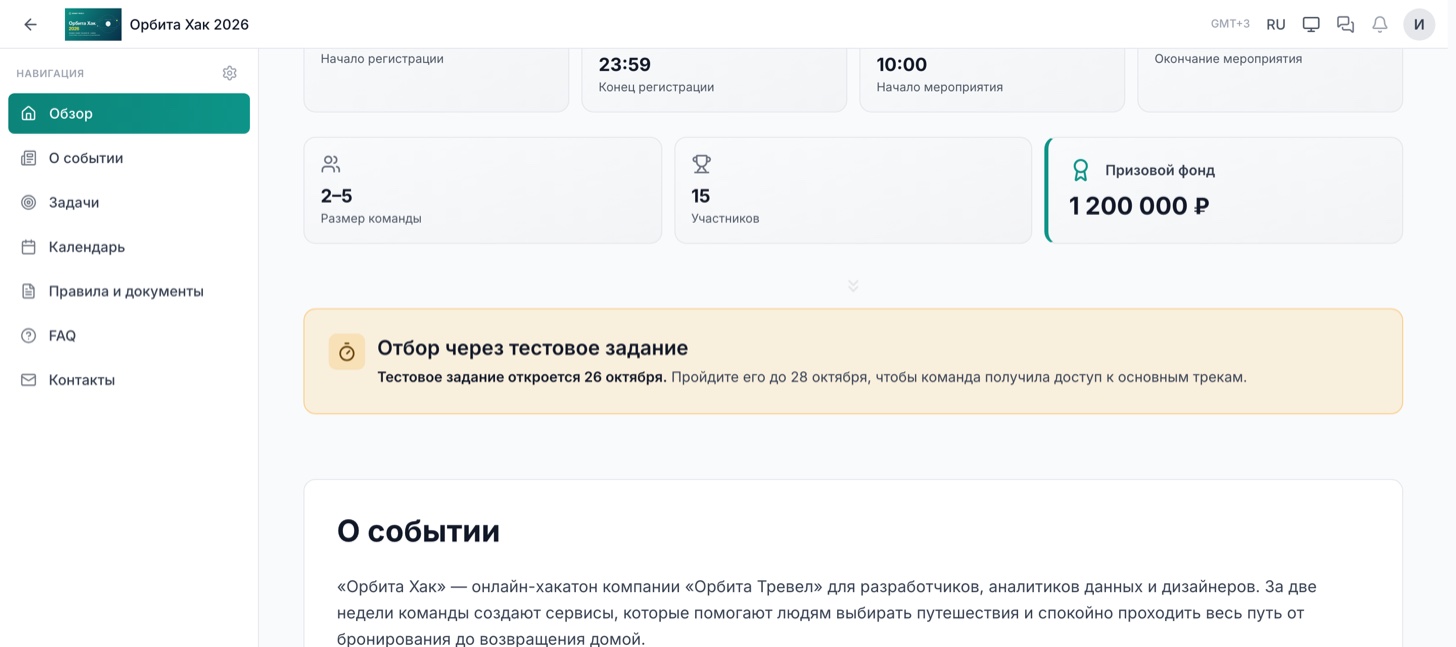Viewport: 1456px width, 647px height.
Task: Click the Размер команды label
Action: (371, 218)
